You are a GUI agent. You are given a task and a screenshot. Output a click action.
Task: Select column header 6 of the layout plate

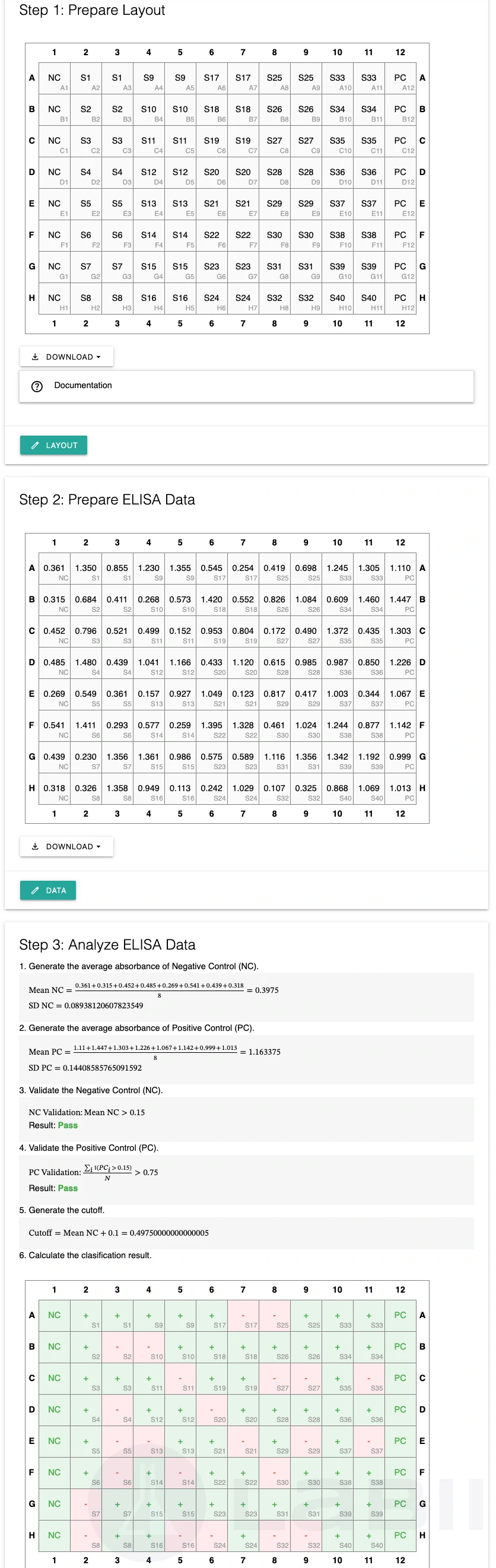coord(211,52)
